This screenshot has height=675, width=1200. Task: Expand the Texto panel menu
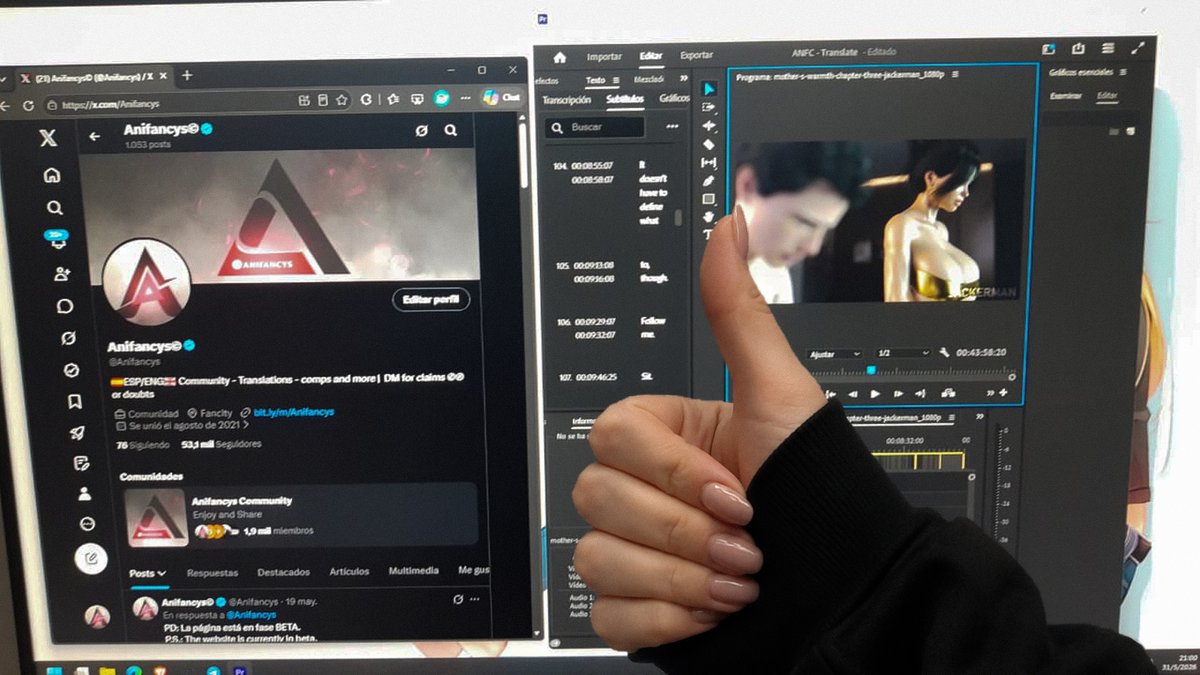click(x=616, y=80)
